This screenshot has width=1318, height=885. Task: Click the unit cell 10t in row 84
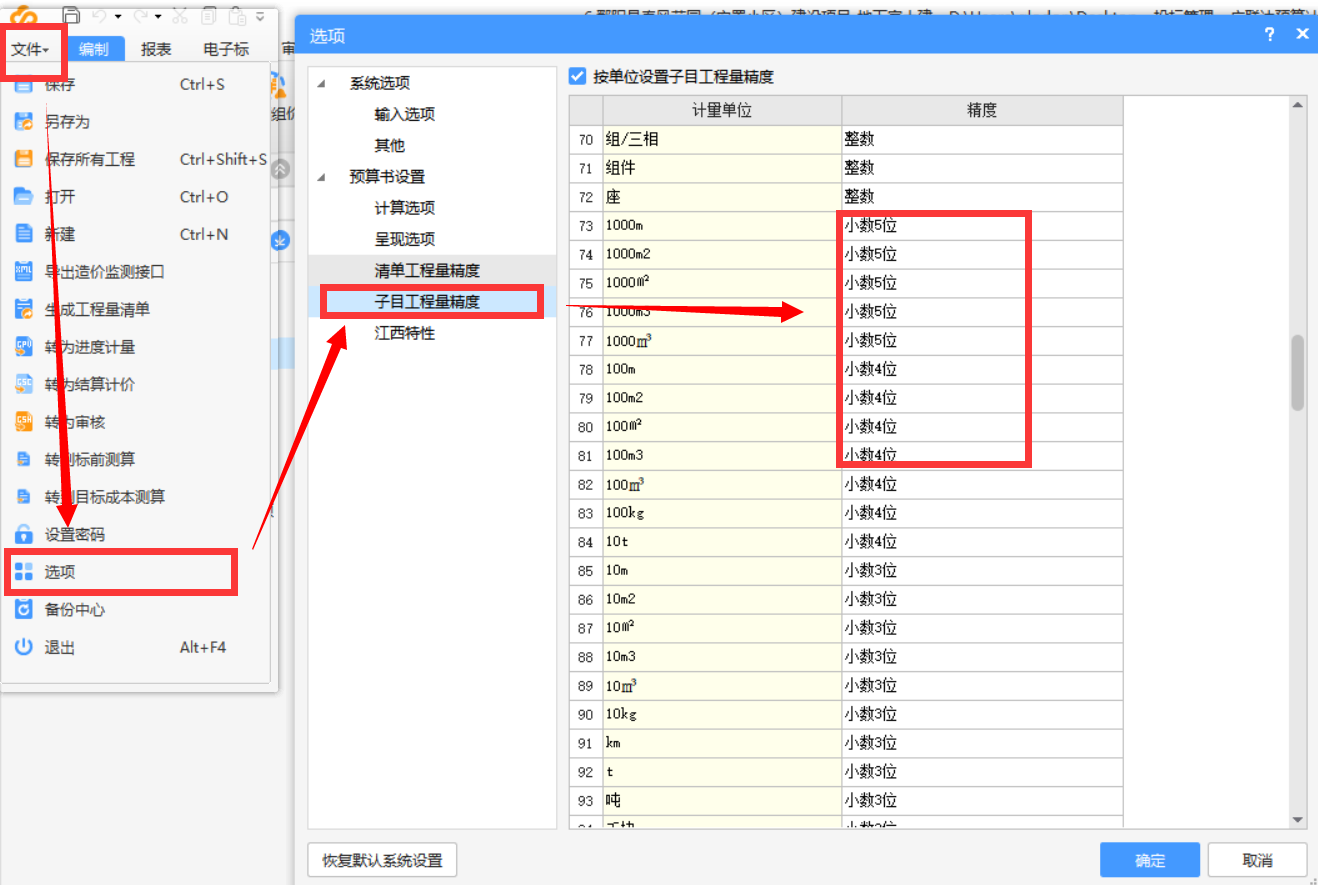721,542
